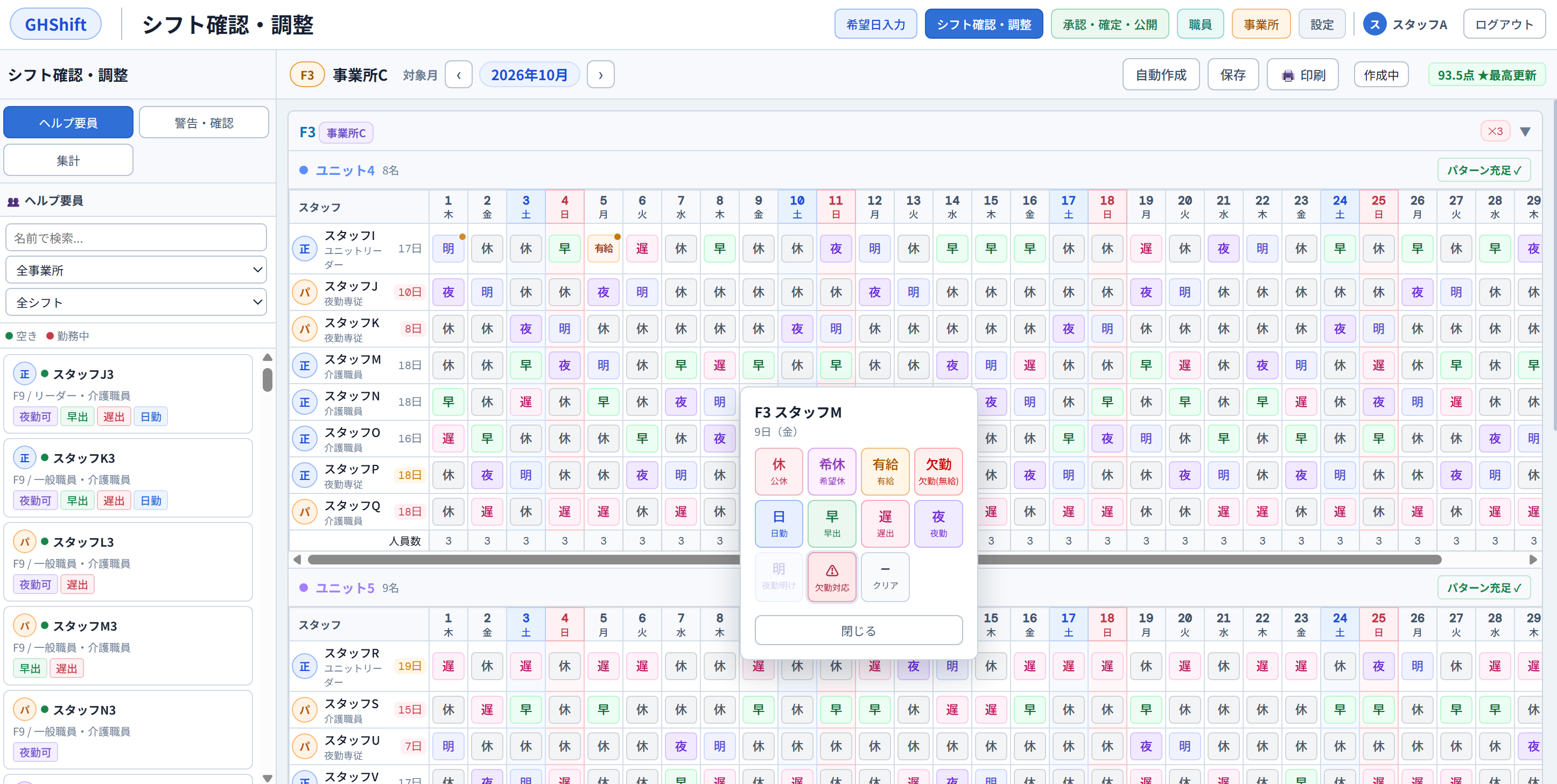
Task: Select 有給 in the shift popup
Action: [885, 471]
